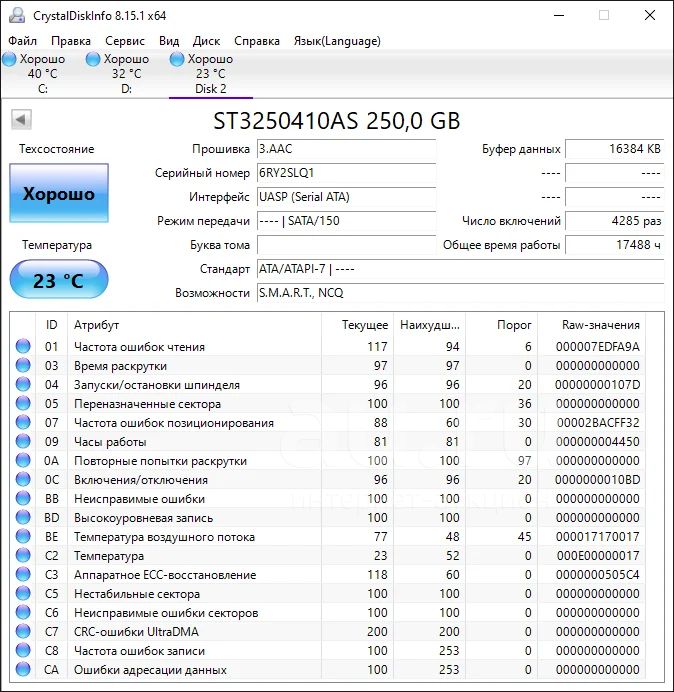Open the Файл menu

[22, 41]
